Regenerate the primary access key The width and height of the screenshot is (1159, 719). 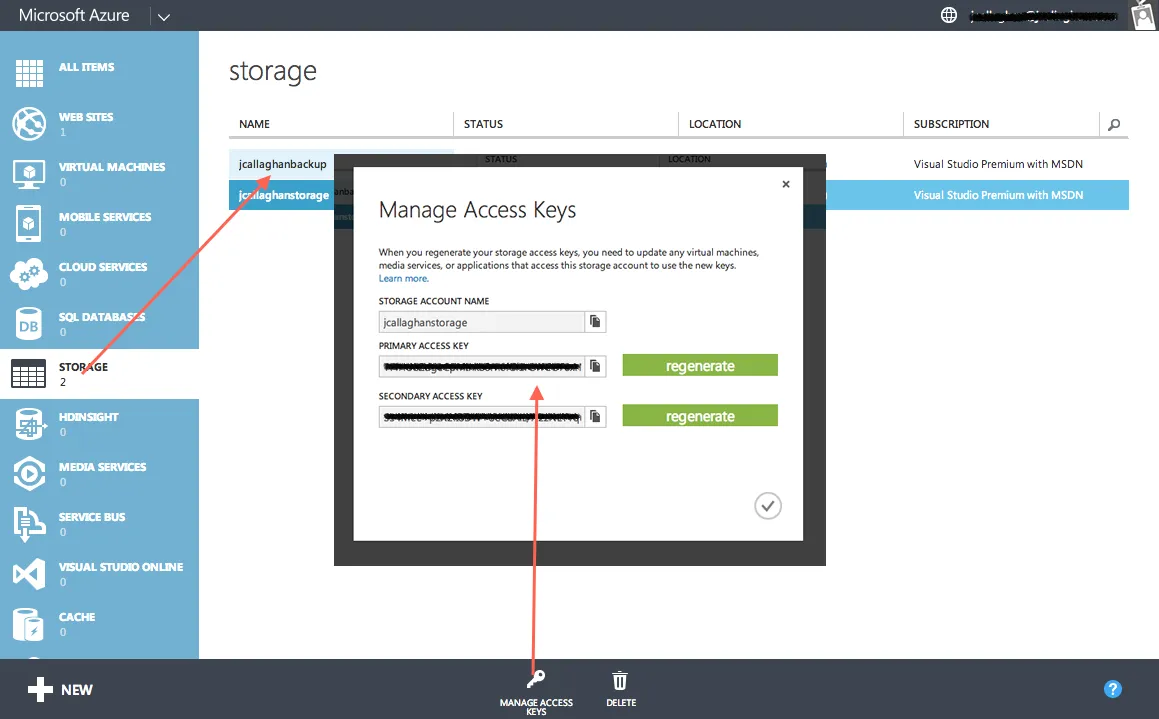[700, 365]
